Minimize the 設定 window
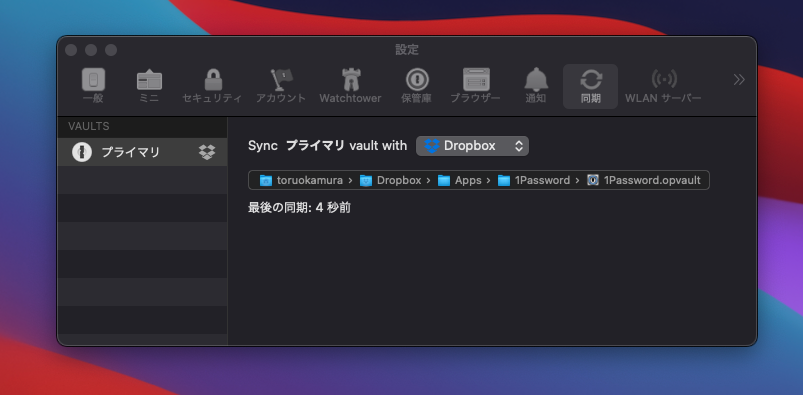 click(91, 50)
